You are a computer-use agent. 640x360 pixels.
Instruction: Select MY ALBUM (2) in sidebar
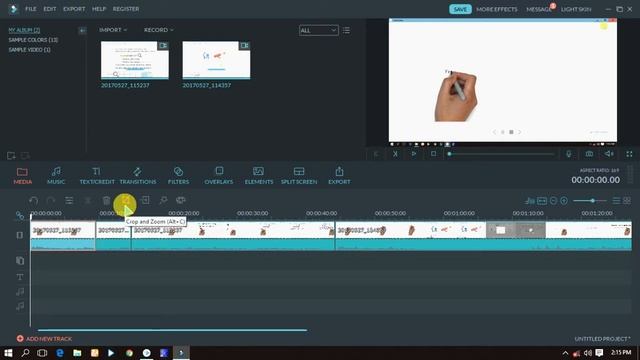pos(24,30)
